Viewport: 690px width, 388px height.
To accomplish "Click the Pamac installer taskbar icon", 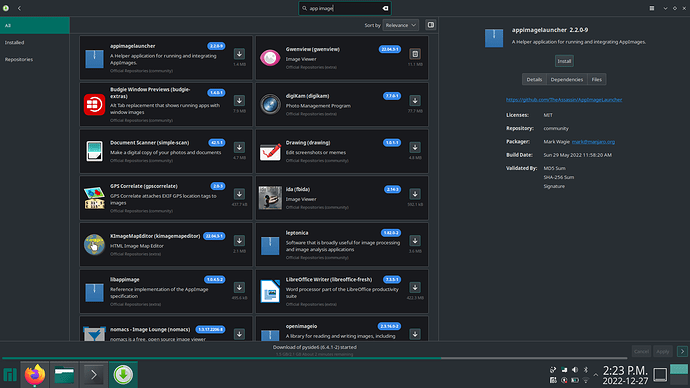I will (123, 375).
